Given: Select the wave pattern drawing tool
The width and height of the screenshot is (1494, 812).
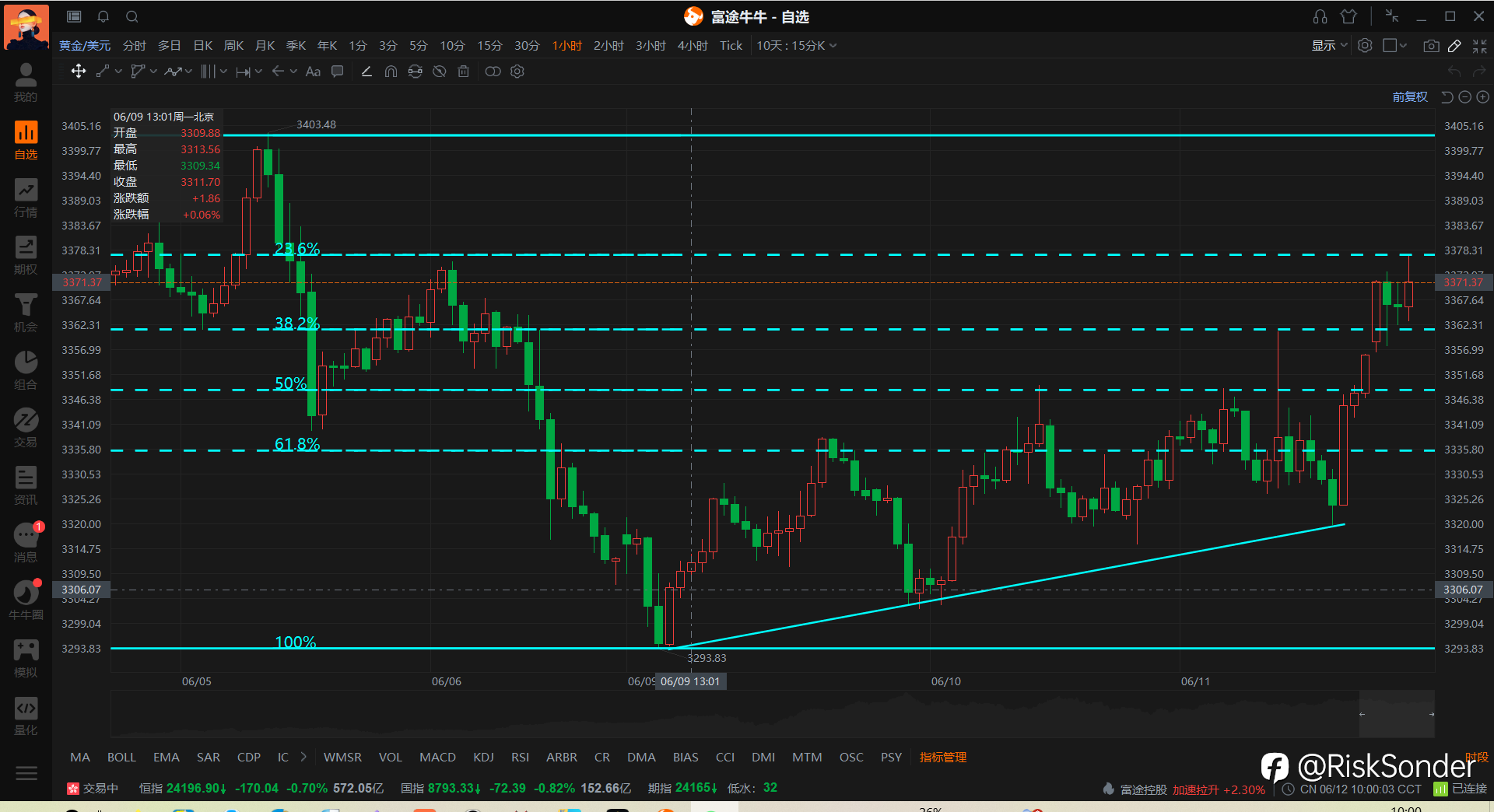Looking at the screenshot, I should [173, 72].
